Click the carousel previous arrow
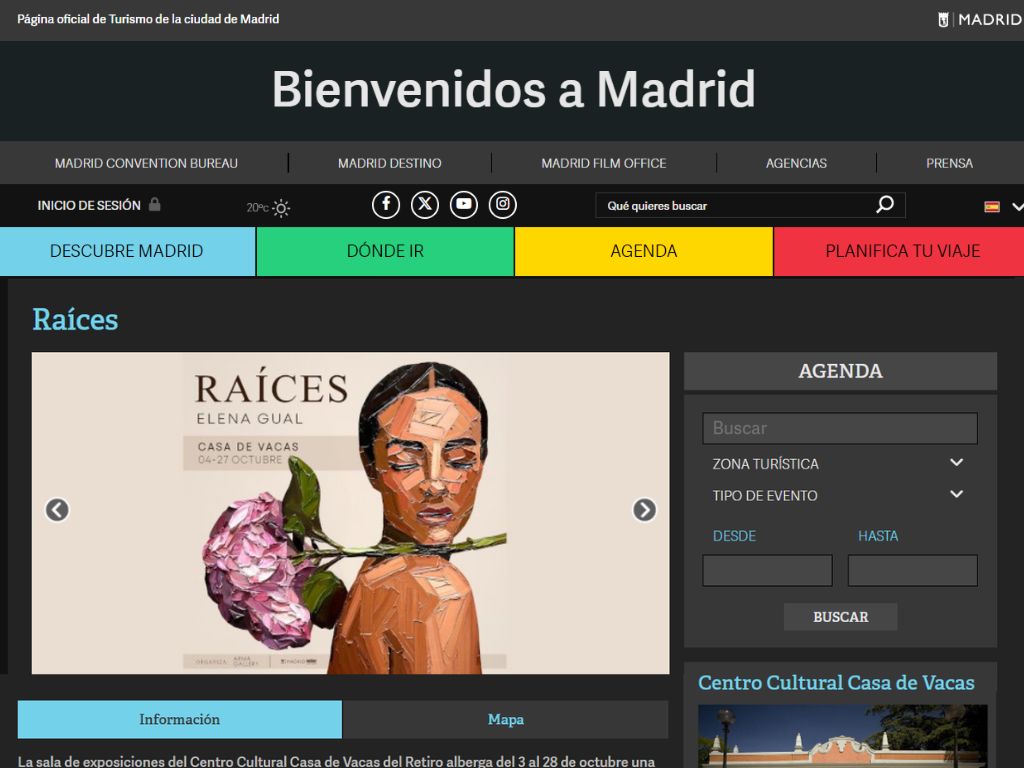The image size is (1024, 768). pyautogui.click(x=57, y=510)
